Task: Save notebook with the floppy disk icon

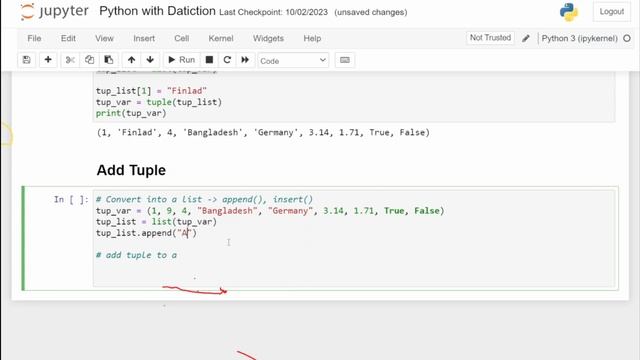Action: coord(27,60)
